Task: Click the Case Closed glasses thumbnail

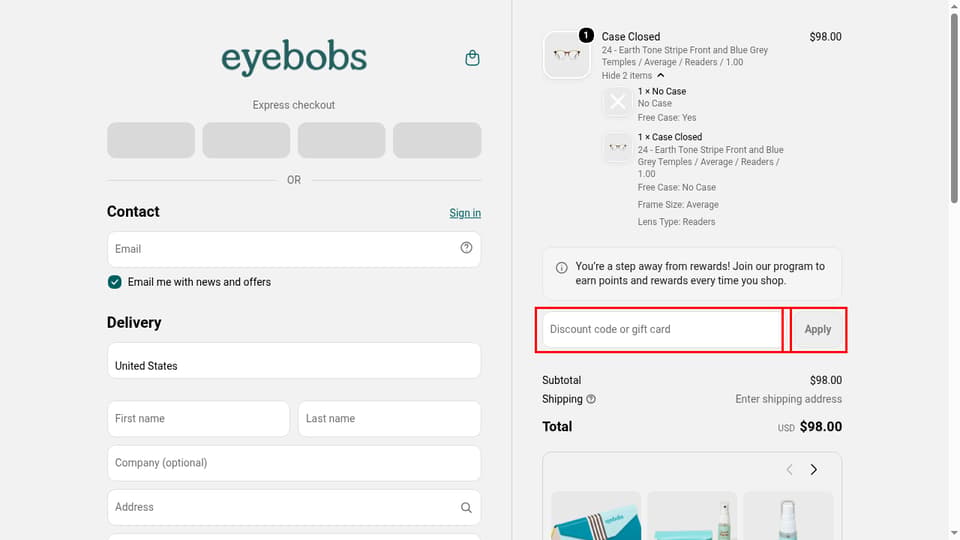Action: [566, 55]
